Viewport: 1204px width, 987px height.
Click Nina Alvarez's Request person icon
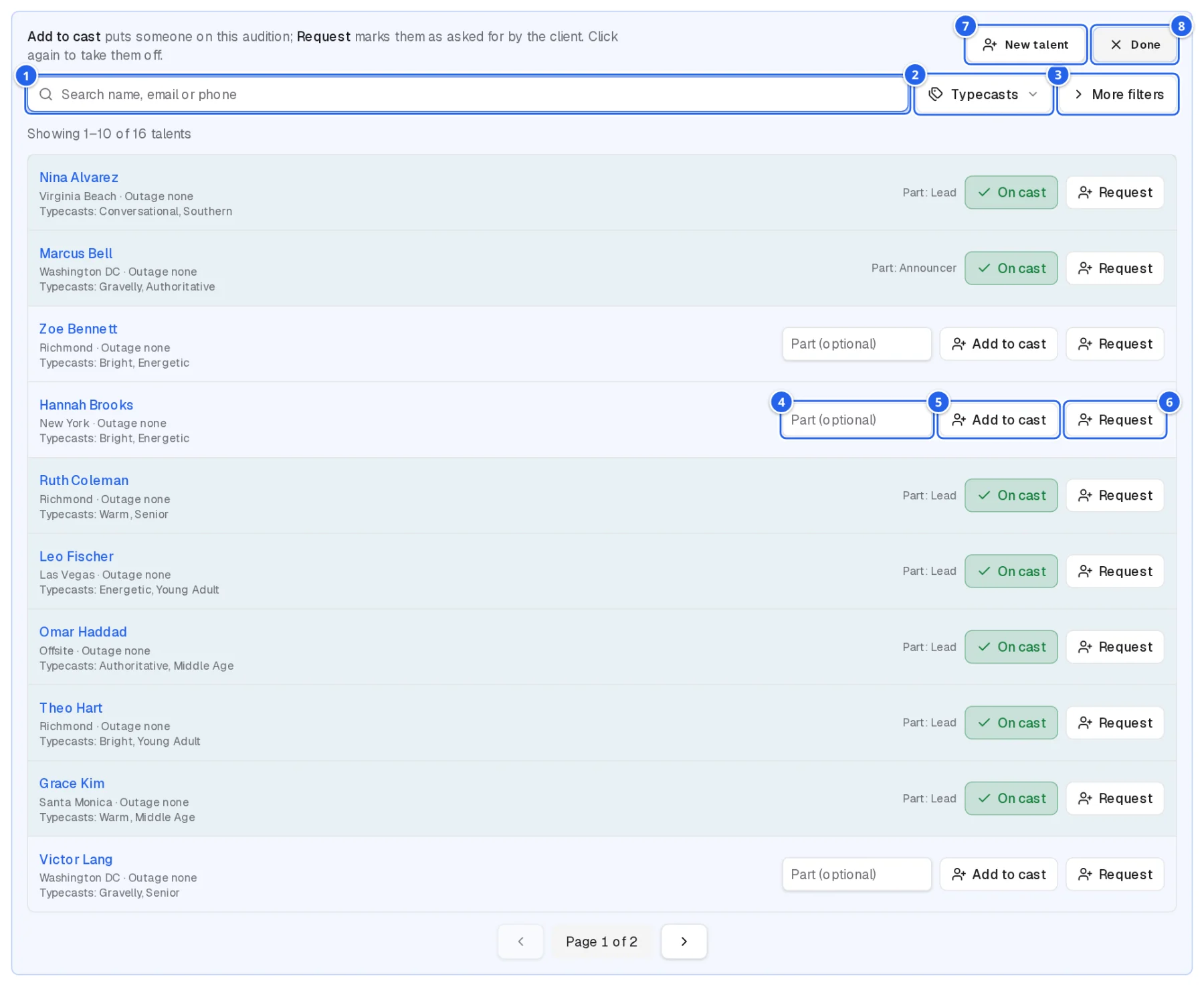click(1085, 193)
